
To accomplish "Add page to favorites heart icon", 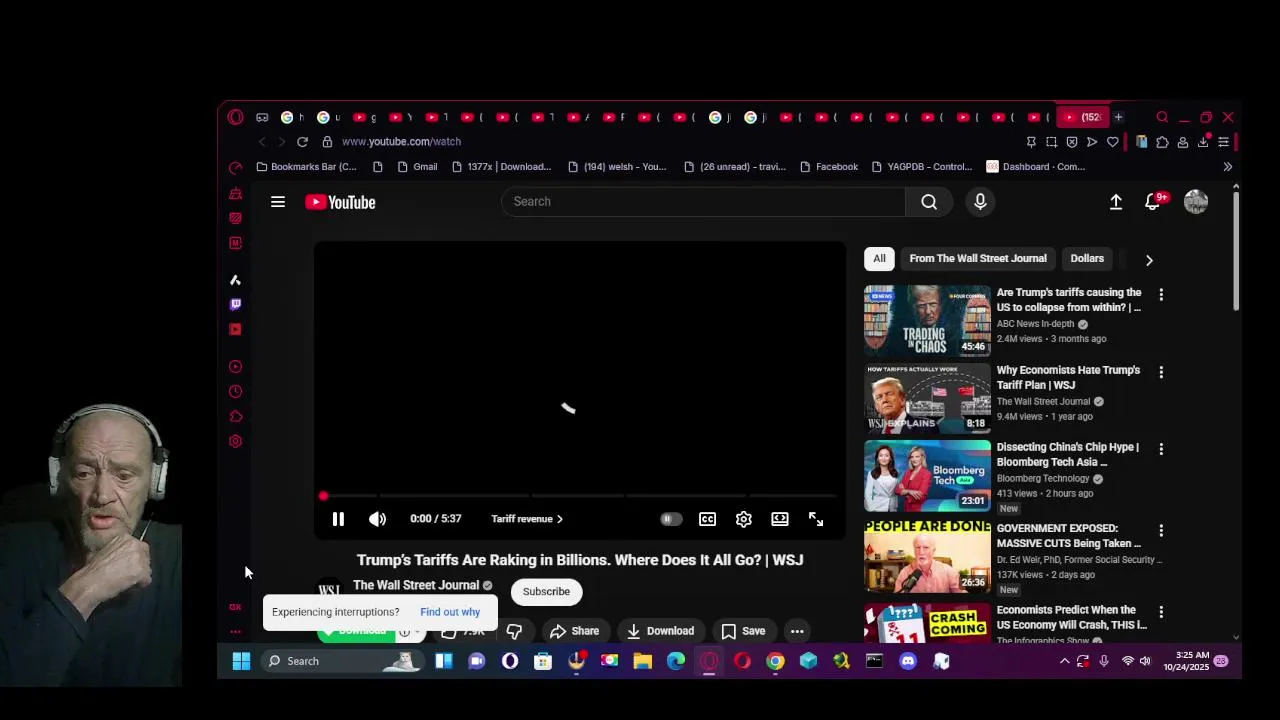I will click(1112, 142).
